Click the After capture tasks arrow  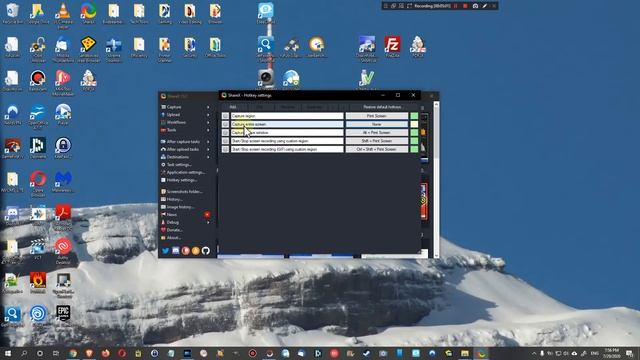(x=209, y=142)
